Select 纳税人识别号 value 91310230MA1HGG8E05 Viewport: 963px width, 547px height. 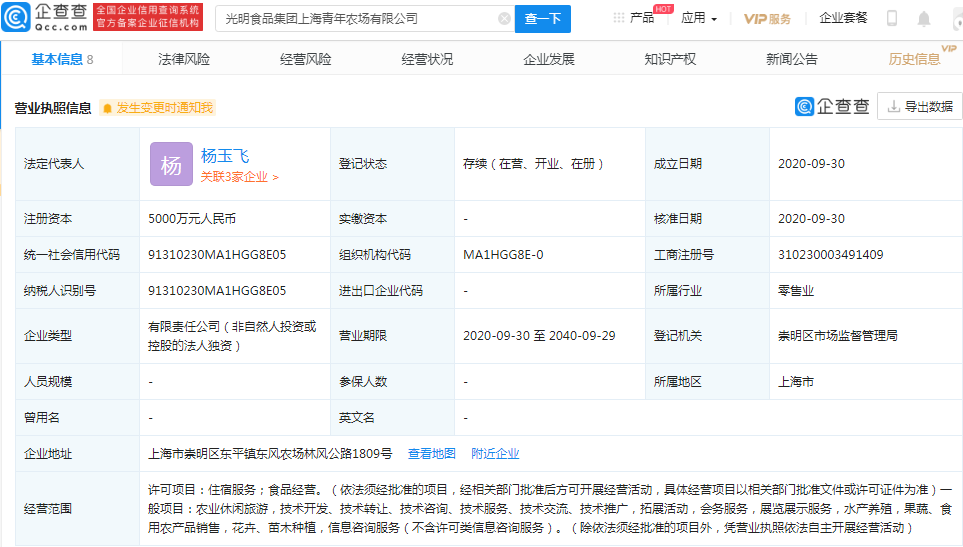pyautogui.click(x=217, y=291)
